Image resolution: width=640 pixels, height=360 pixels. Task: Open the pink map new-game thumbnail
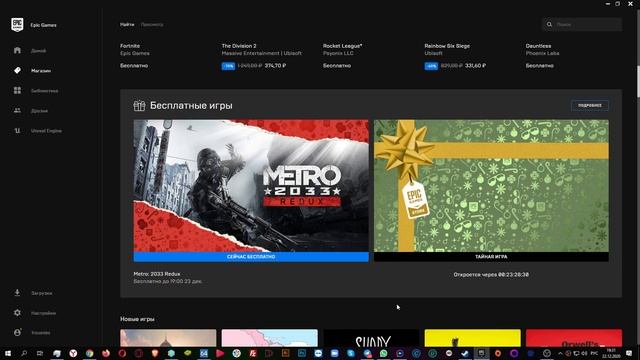click(x=269, y=338)
